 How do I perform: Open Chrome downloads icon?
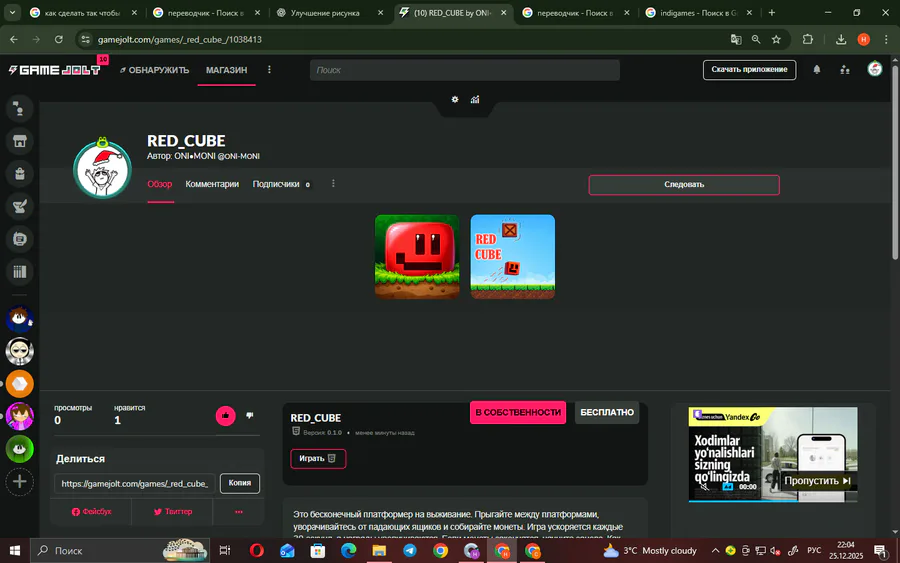coord(841,40)
